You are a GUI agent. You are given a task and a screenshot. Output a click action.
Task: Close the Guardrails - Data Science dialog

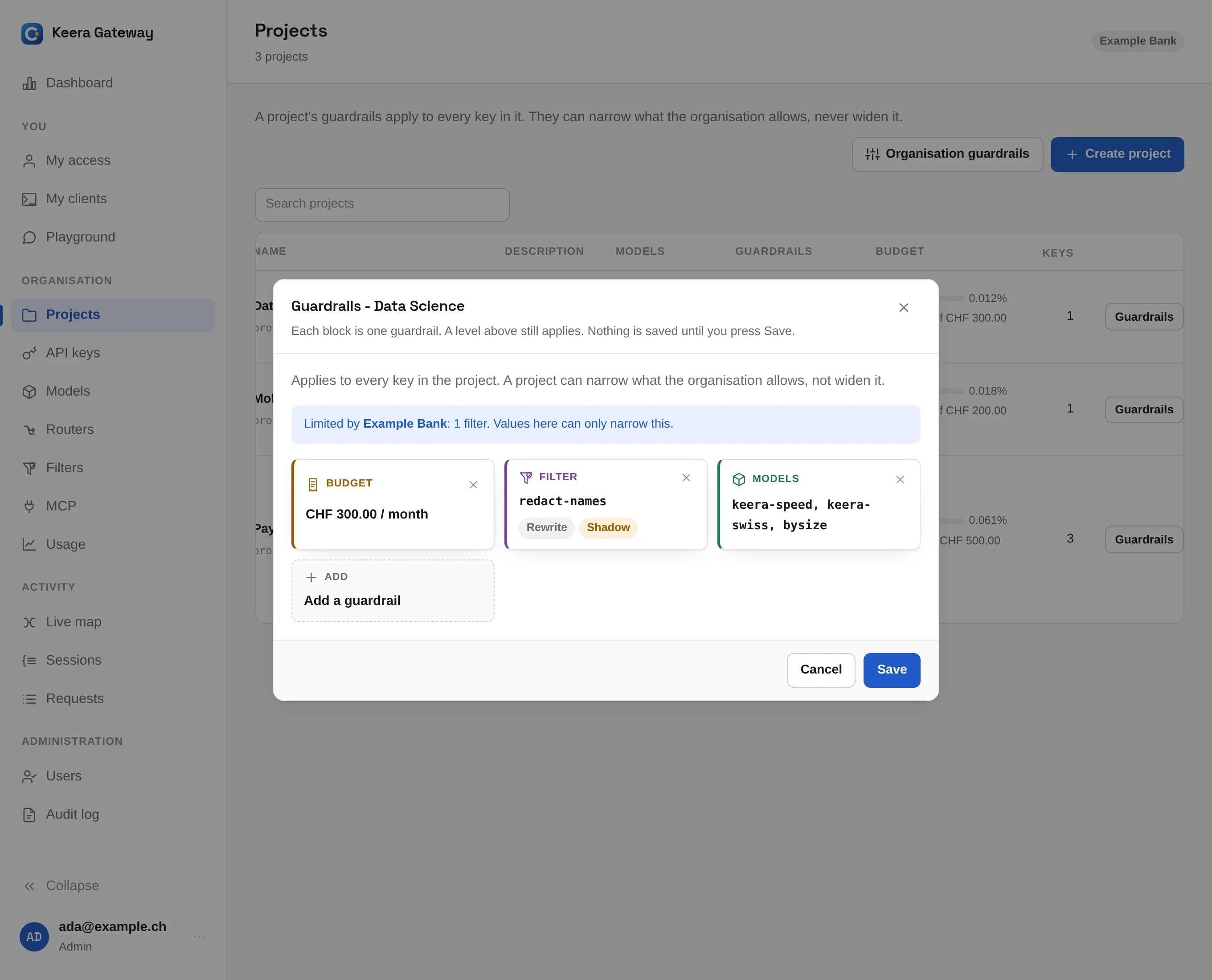(904, 308)
